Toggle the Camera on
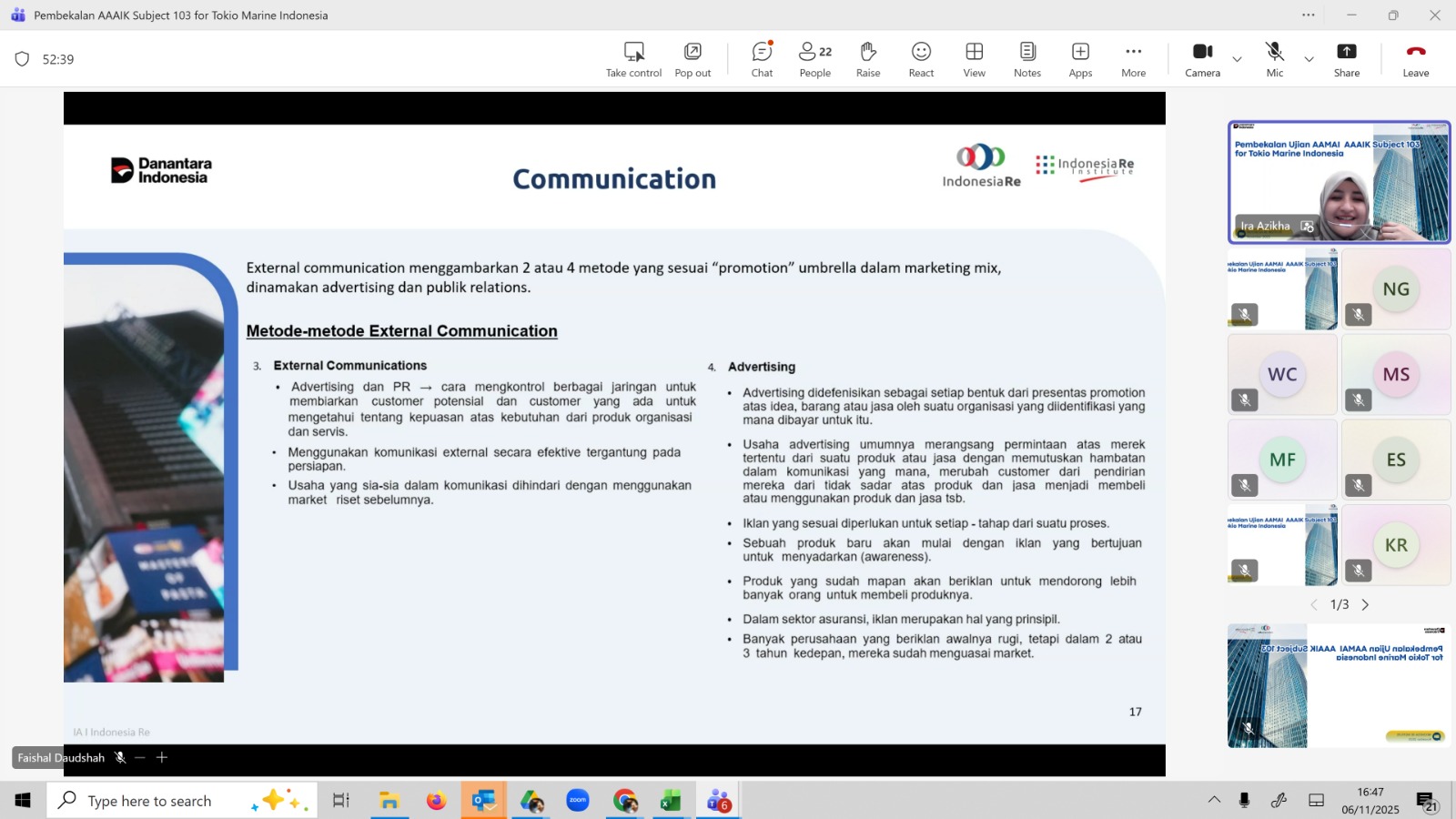This screenshot has width=1456, height=819. (x=1202, y=59)
